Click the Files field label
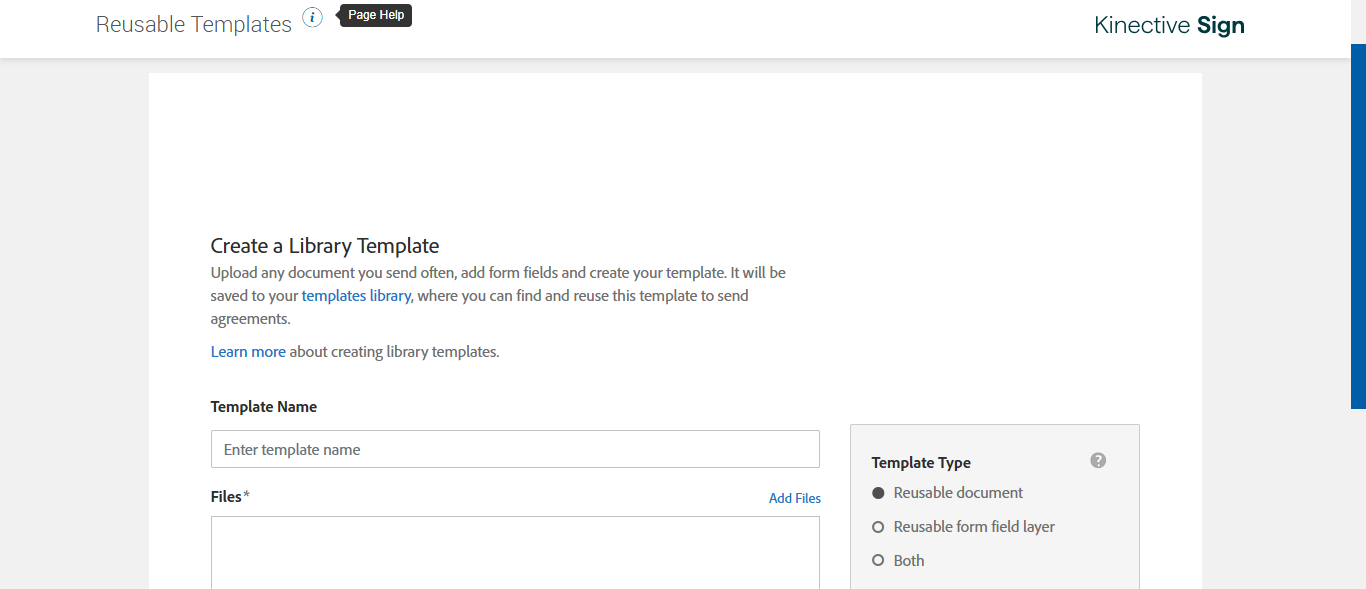This screenshot has height=589, width=1366. [227, 497]
